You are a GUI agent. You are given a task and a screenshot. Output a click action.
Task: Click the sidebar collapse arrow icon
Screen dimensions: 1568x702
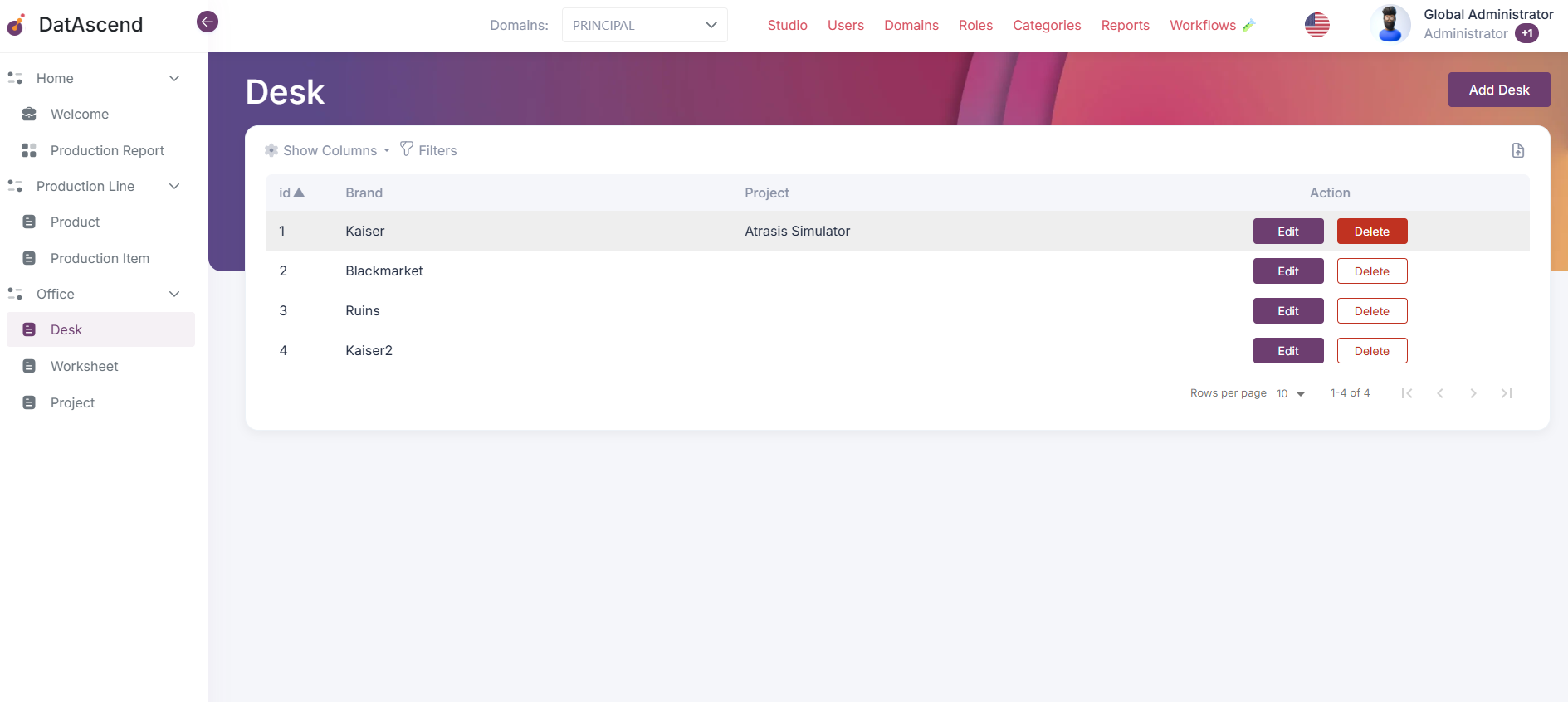click(208, 22)
